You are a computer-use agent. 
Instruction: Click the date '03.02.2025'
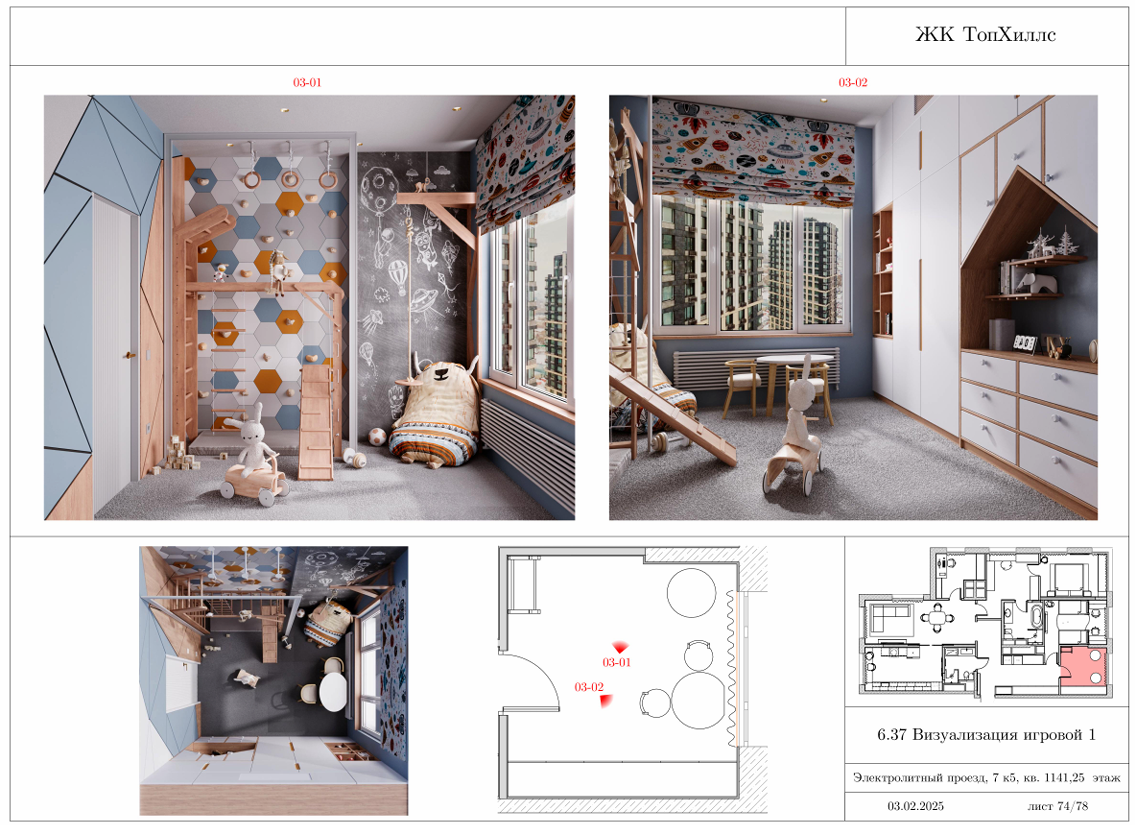tap(915, 806)
